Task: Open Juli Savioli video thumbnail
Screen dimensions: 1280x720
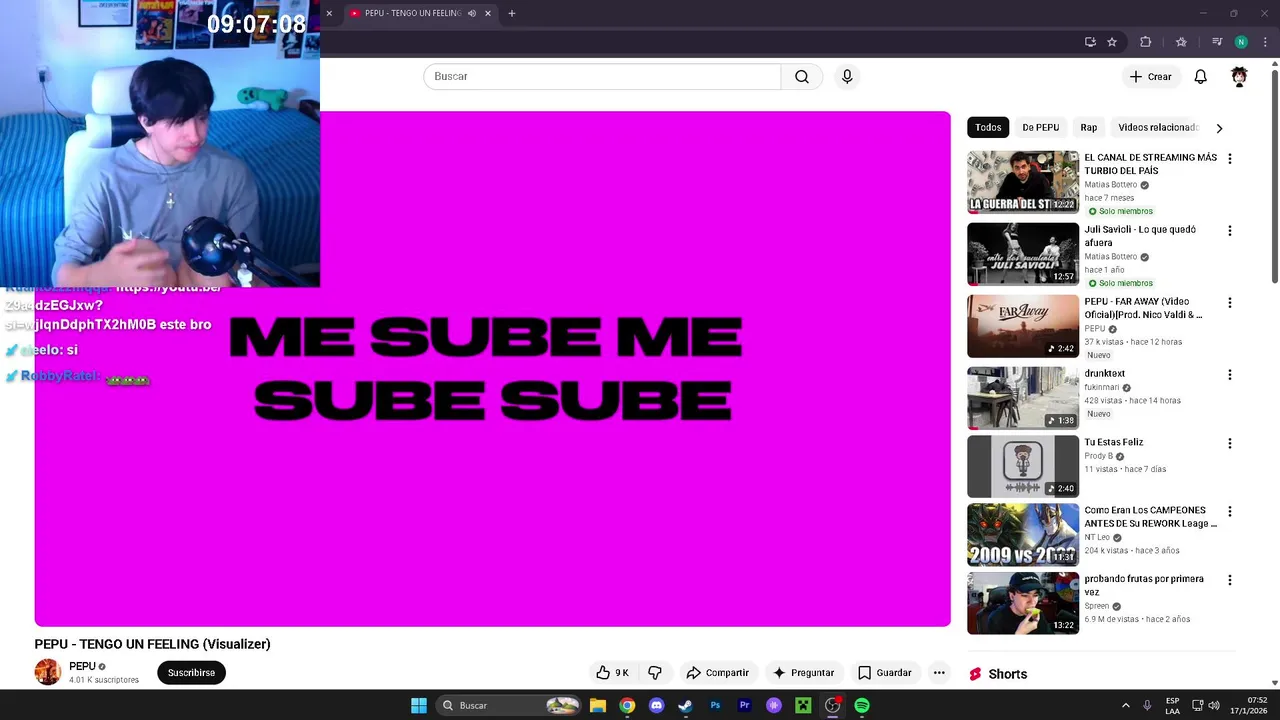Action: [x=1023, y=254]
